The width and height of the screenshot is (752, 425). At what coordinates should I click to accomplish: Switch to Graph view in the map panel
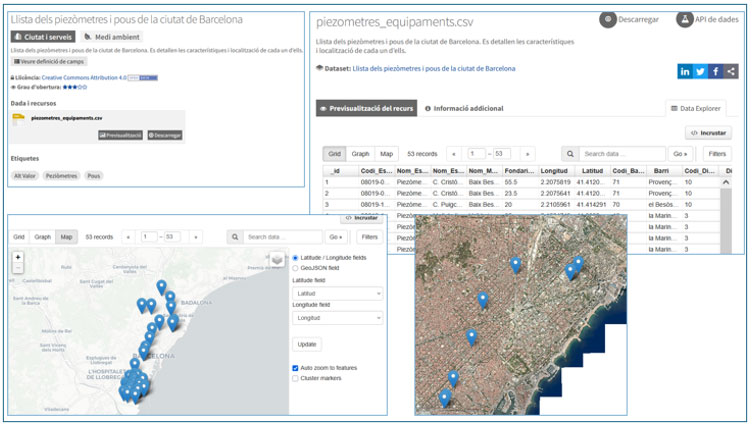[43, 237]
